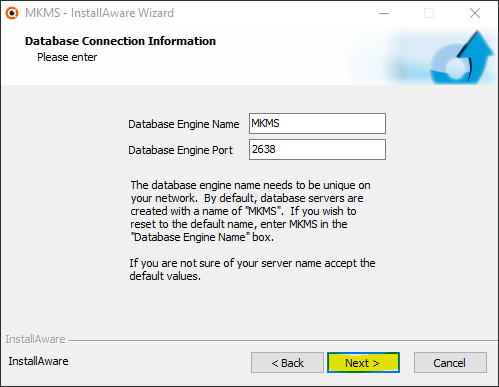Click the 'Database Engine Port' label
499x387 pixels.
pos(180,150)
